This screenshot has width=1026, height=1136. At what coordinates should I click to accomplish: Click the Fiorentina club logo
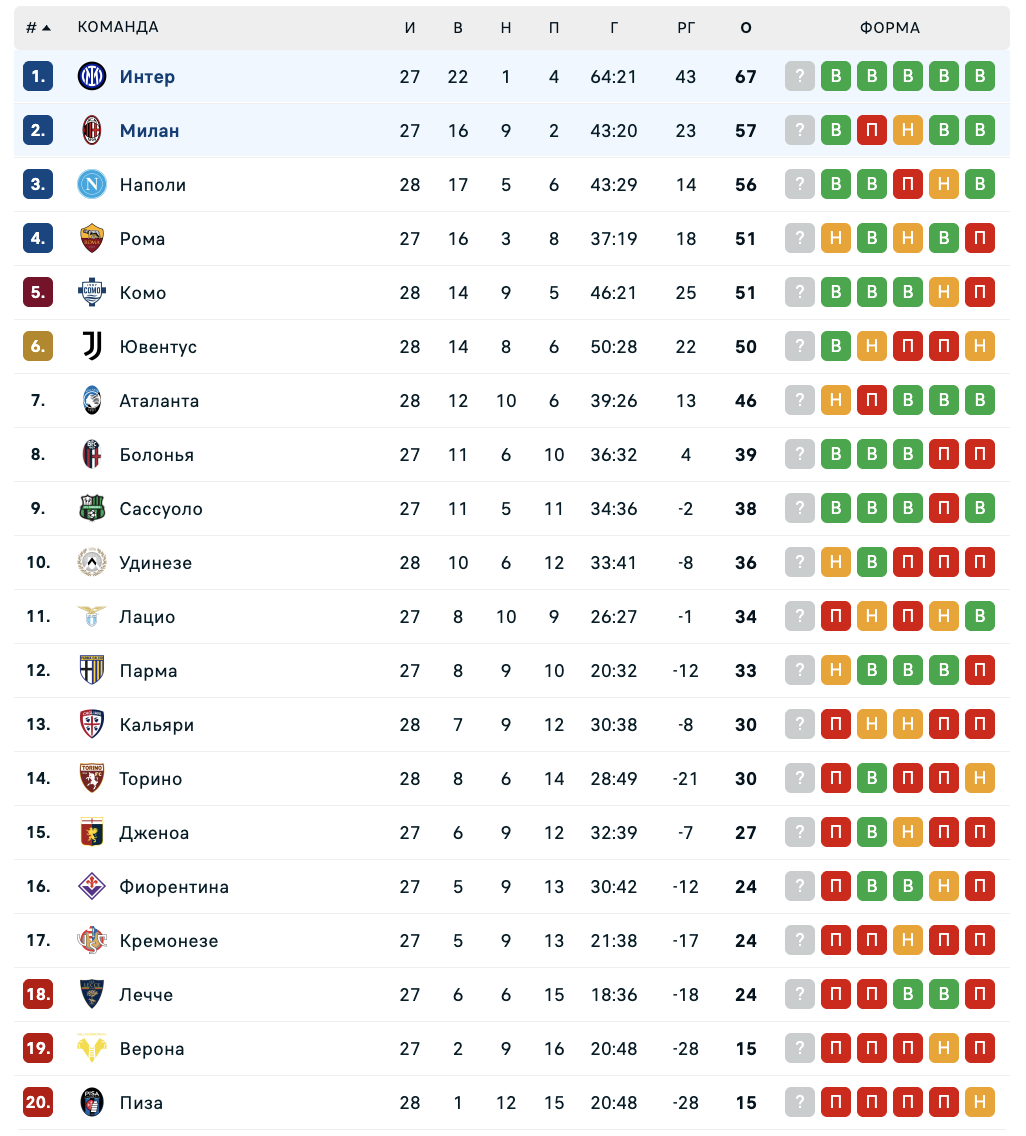tap(92, 886)
